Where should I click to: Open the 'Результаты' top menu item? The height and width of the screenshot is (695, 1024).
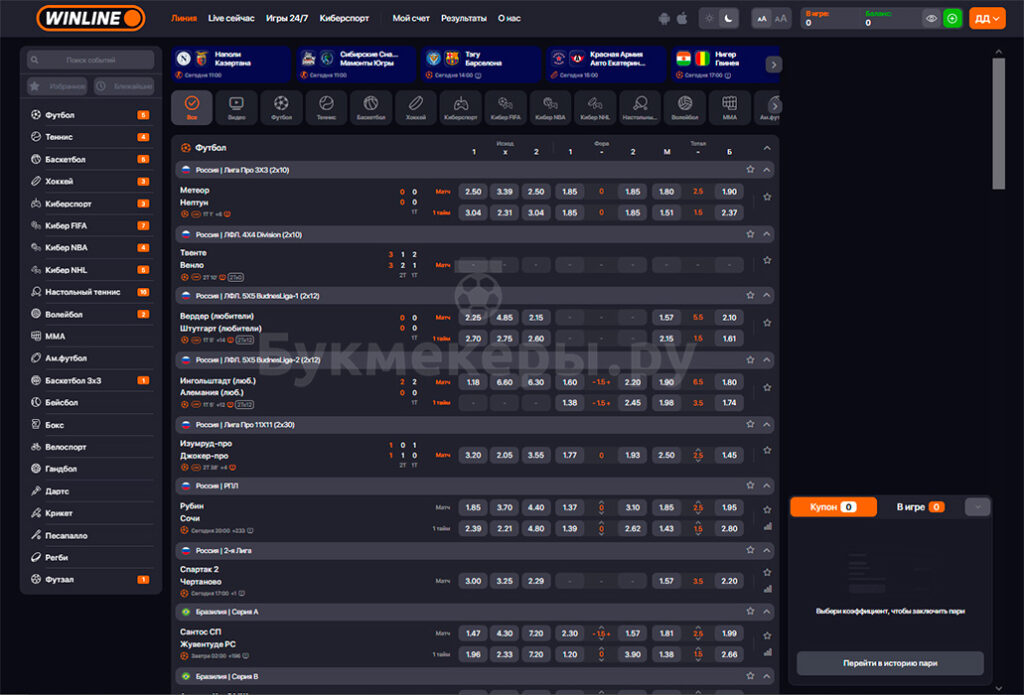point(464,18)
